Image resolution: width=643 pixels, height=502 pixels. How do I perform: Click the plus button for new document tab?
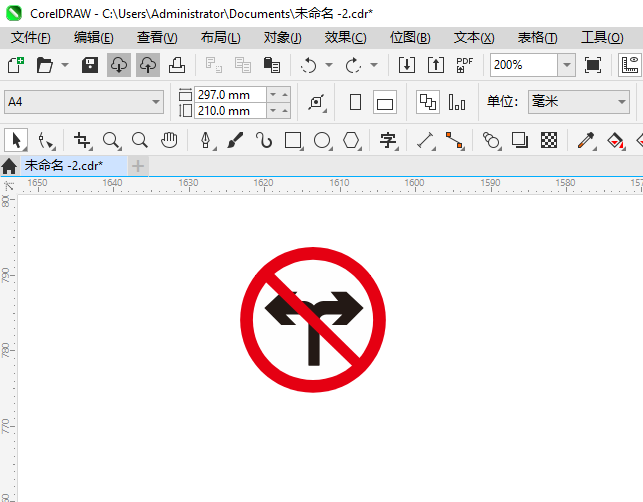click(138, 166)
